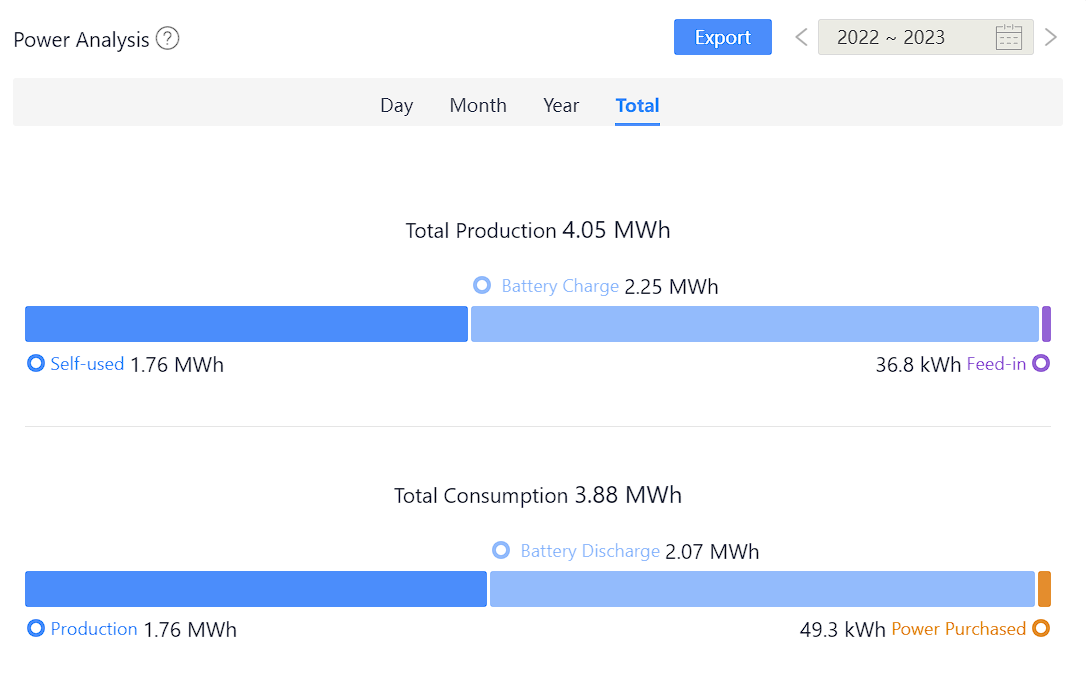Click the 2.07 MWh value

(712, 552)
